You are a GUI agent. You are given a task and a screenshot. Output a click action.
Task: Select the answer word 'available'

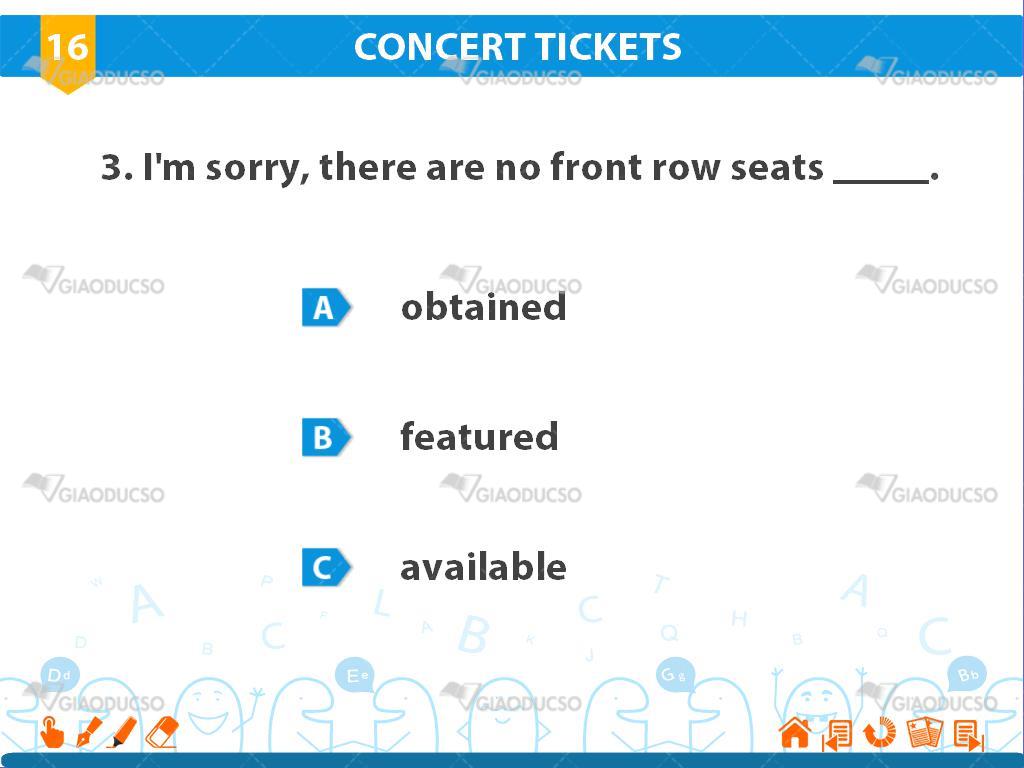tap(483, 566)
